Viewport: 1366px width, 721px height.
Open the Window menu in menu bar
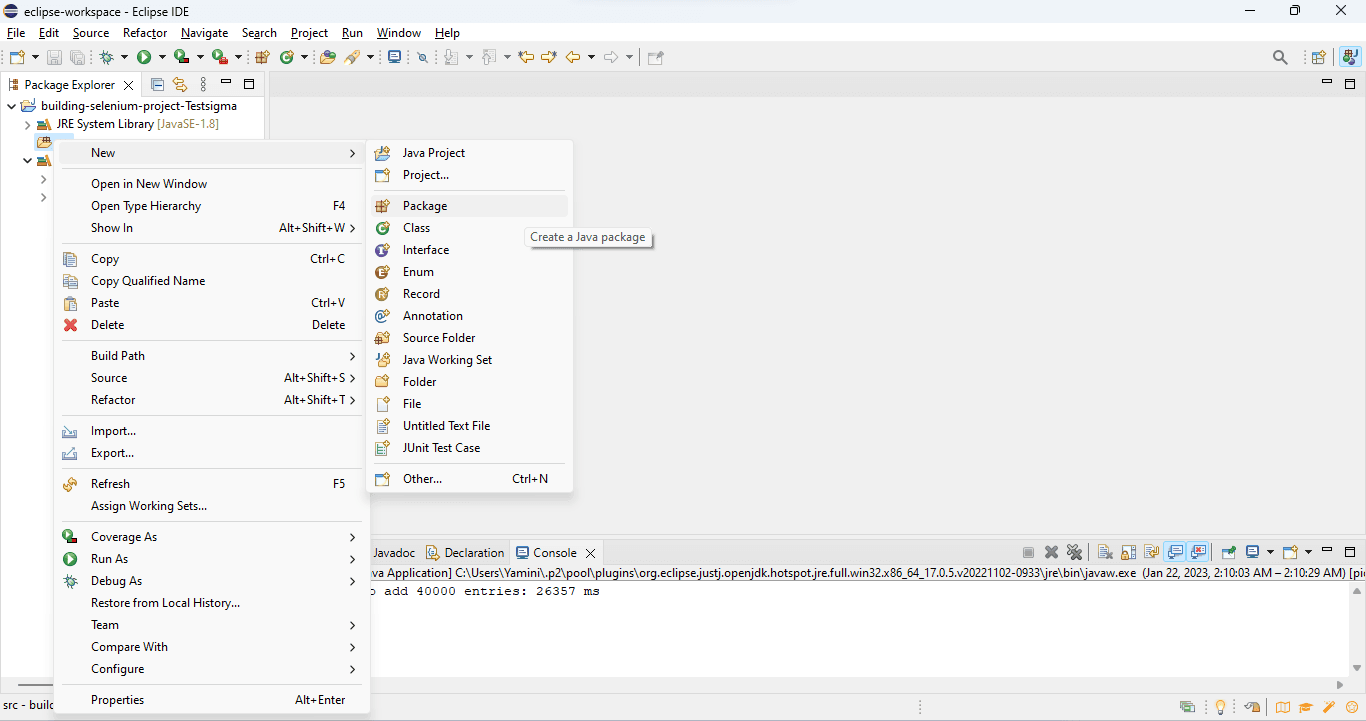tap(399, 33)
